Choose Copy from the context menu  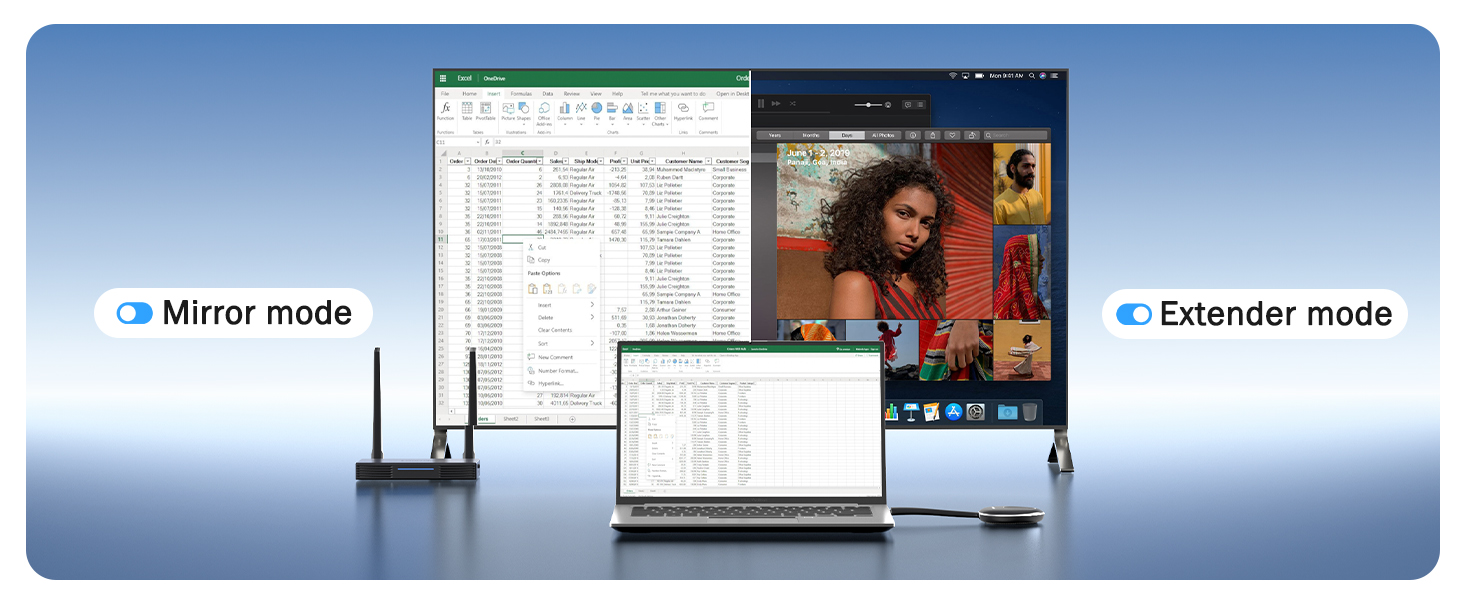click(544, 260)
